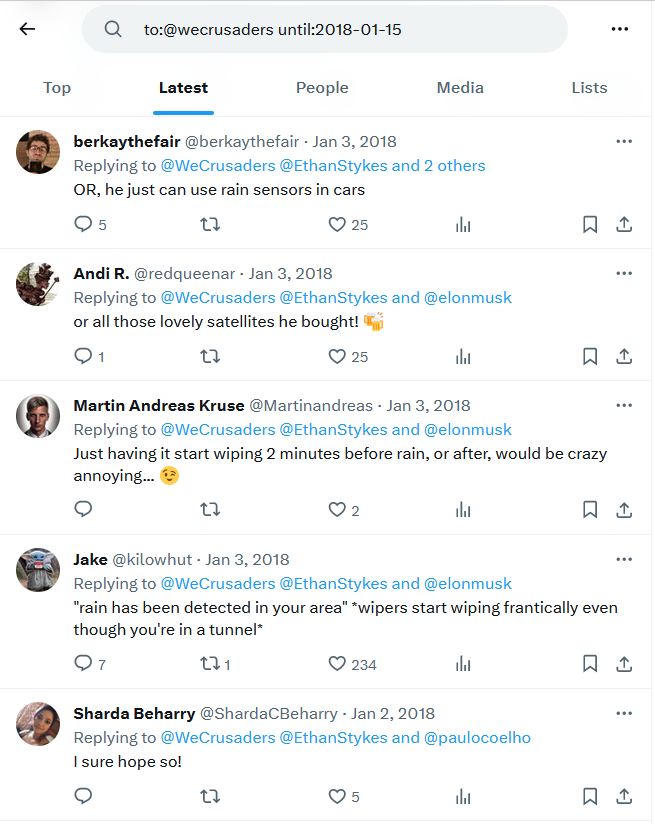
Task: Go back using the left arrow
Action: click(27, 29)
